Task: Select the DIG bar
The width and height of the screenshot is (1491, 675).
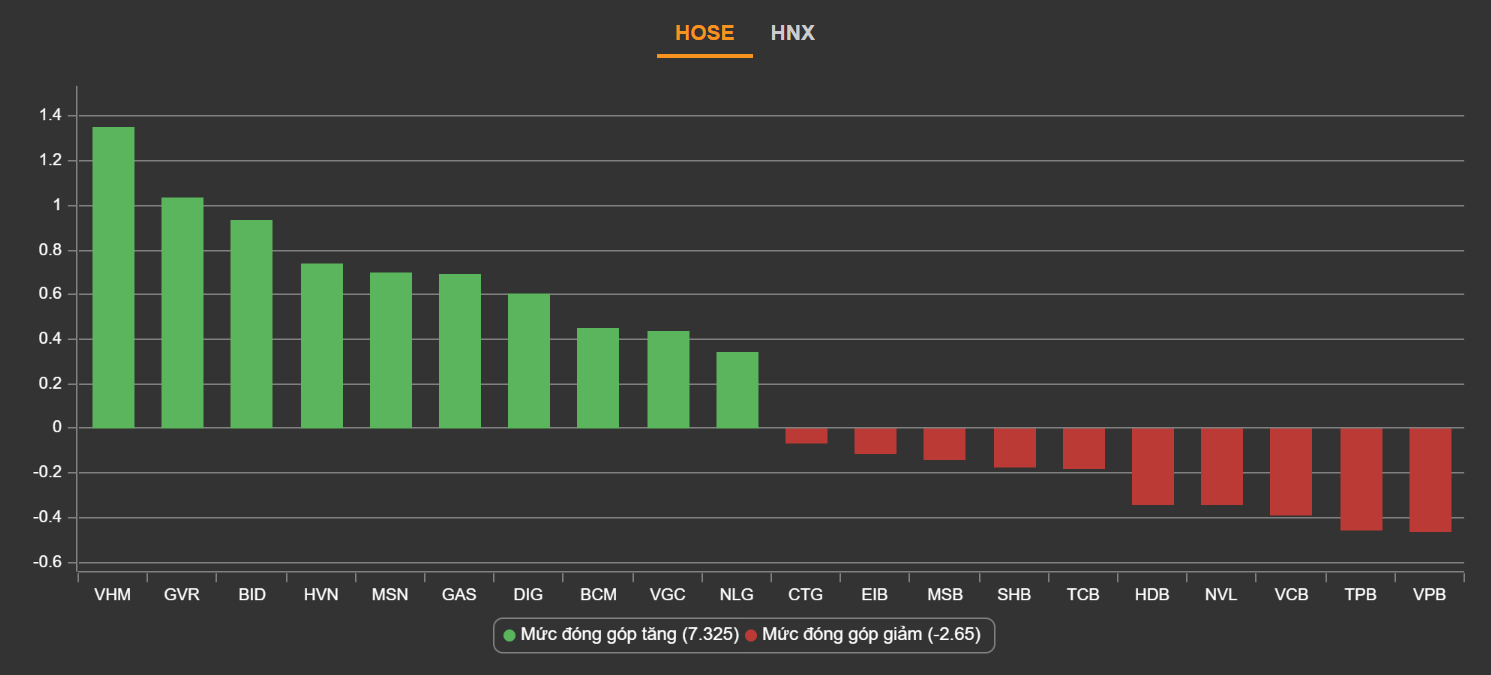Action: click(x=529, y=361)
